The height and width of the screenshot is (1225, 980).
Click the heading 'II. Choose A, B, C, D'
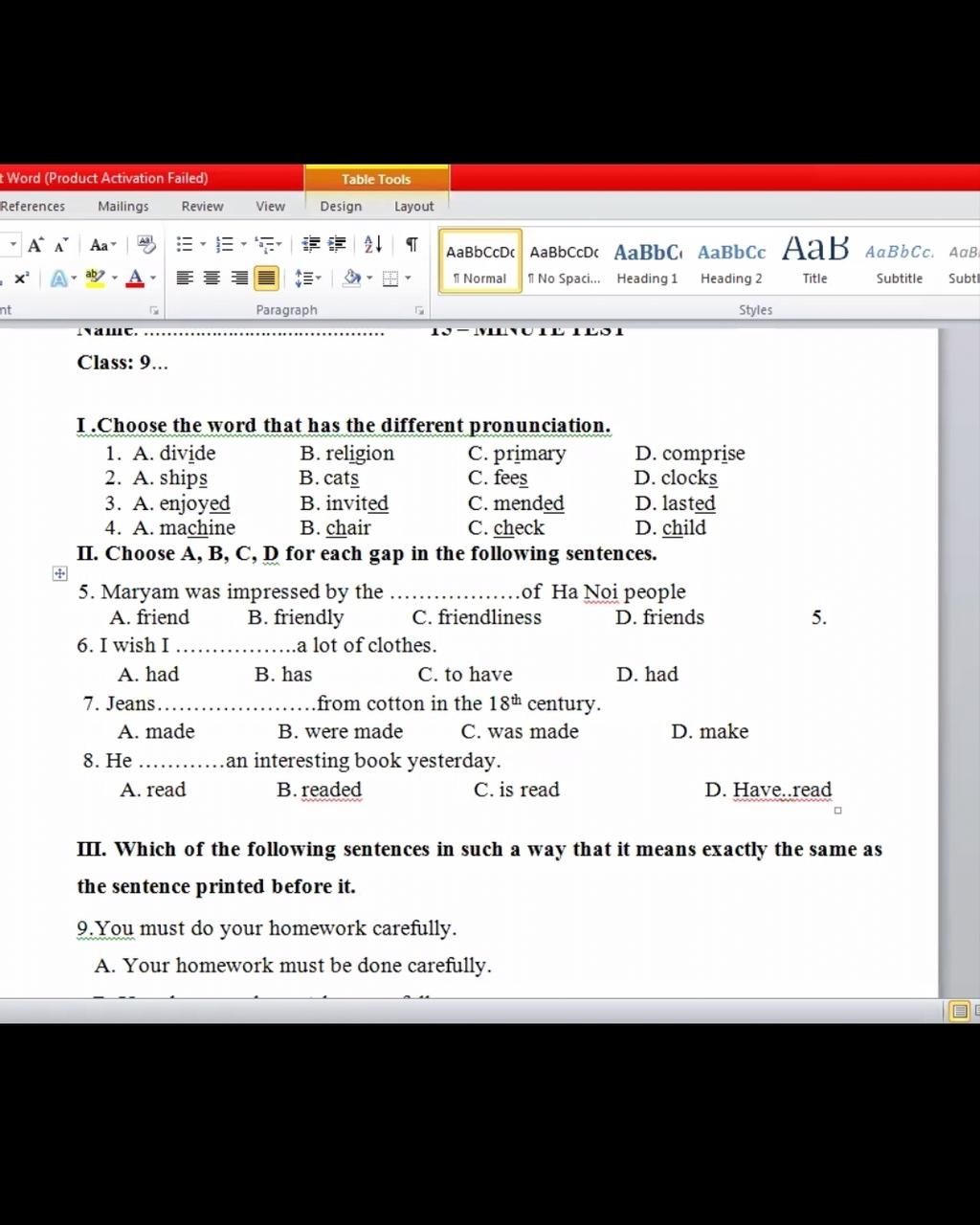(x=178, y=553)
